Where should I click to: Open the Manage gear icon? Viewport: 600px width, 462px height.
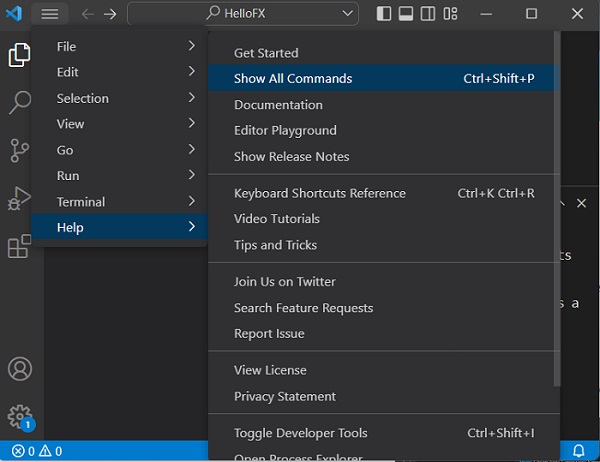coord(19,416)
